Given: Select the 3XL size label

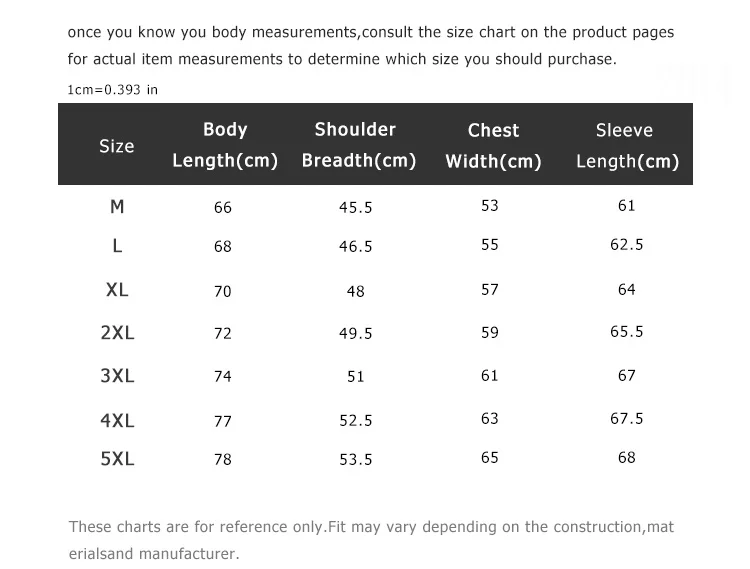Looking at the screenshot, I should (117, 376).
